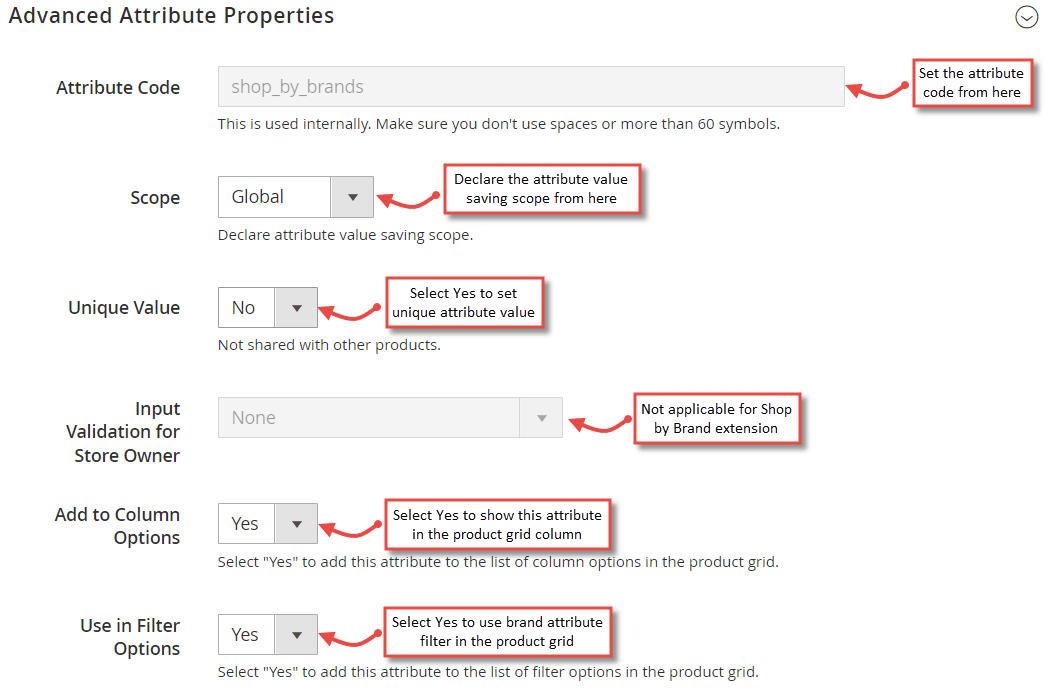The width and height of the screenshot is (1045, 691).
Task: Click the 'Not applicable for Shop' callout
Action: coord(716,418)
